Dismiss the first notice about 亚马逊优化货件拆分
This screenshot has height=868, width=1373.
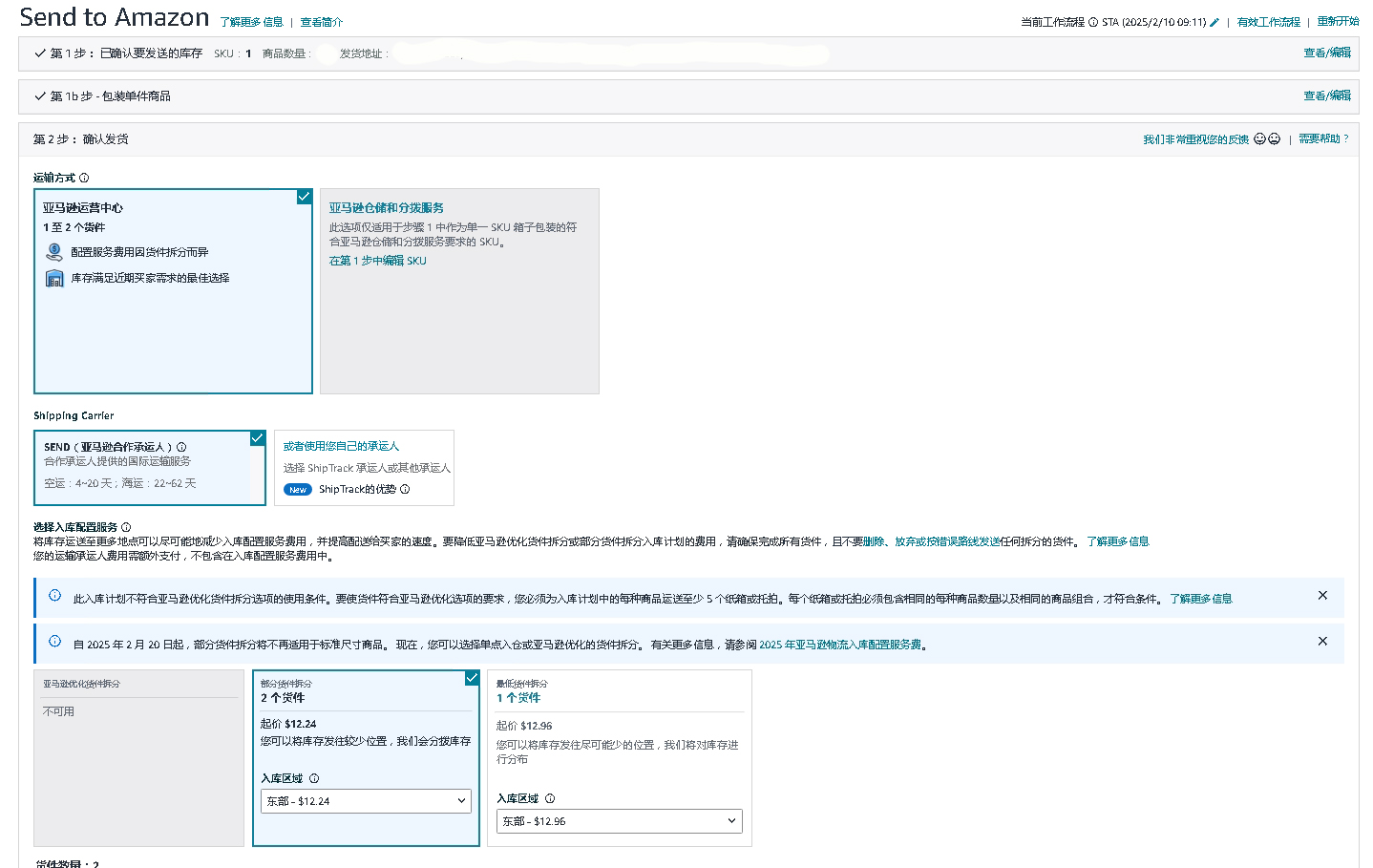click(x=1322, y=595)
